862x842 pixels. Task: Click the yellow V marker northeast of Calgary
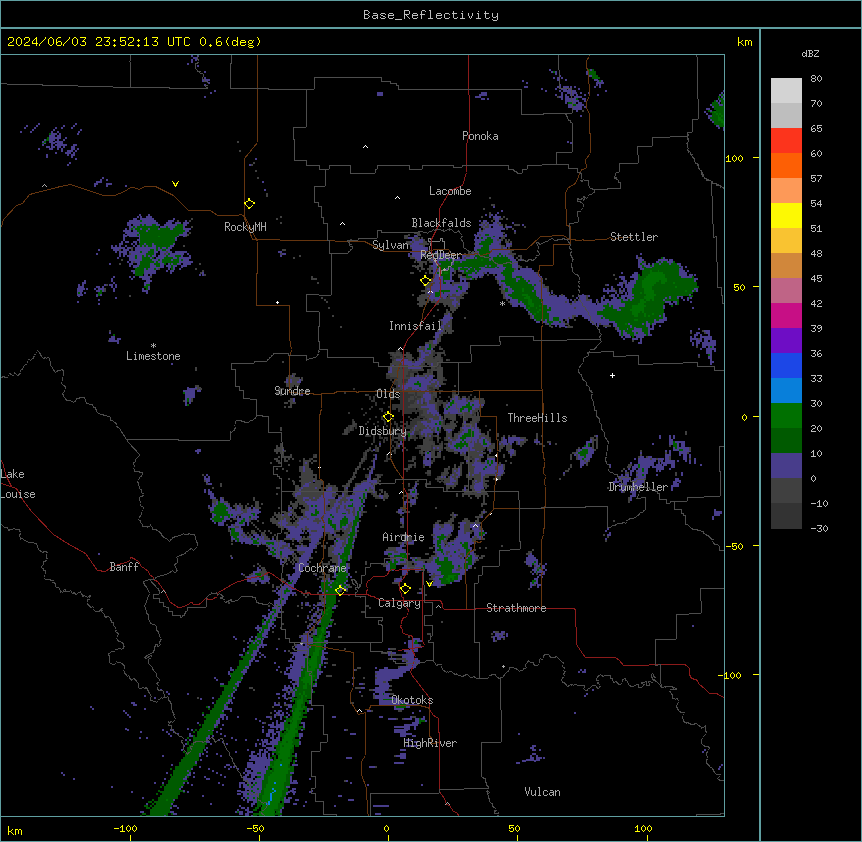point(429,584)
